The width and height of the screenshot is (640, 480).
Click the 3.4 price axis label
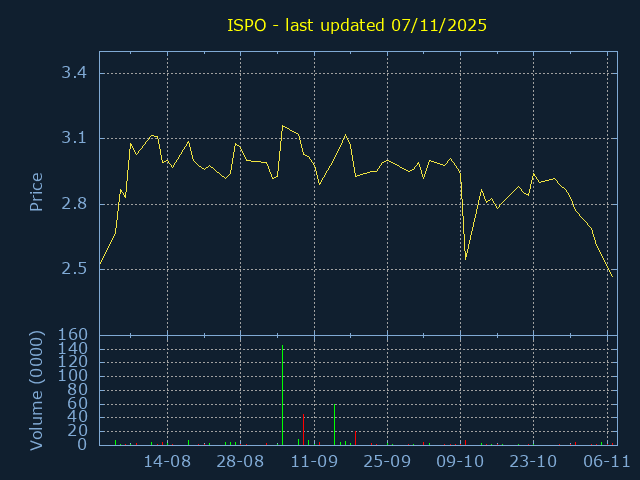click(x=72, y=73)
